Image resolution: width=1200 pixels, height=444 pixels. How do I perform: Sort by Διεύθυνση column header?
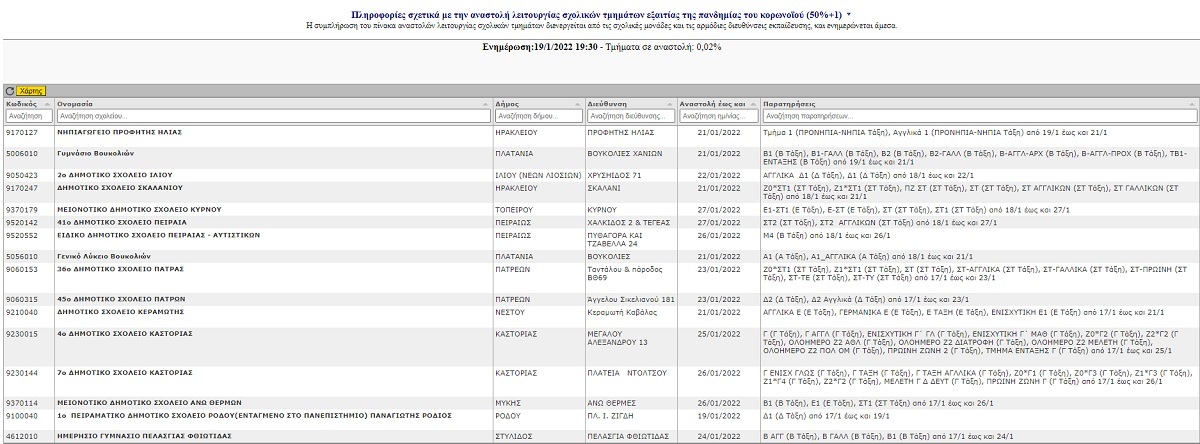(608, 103)
